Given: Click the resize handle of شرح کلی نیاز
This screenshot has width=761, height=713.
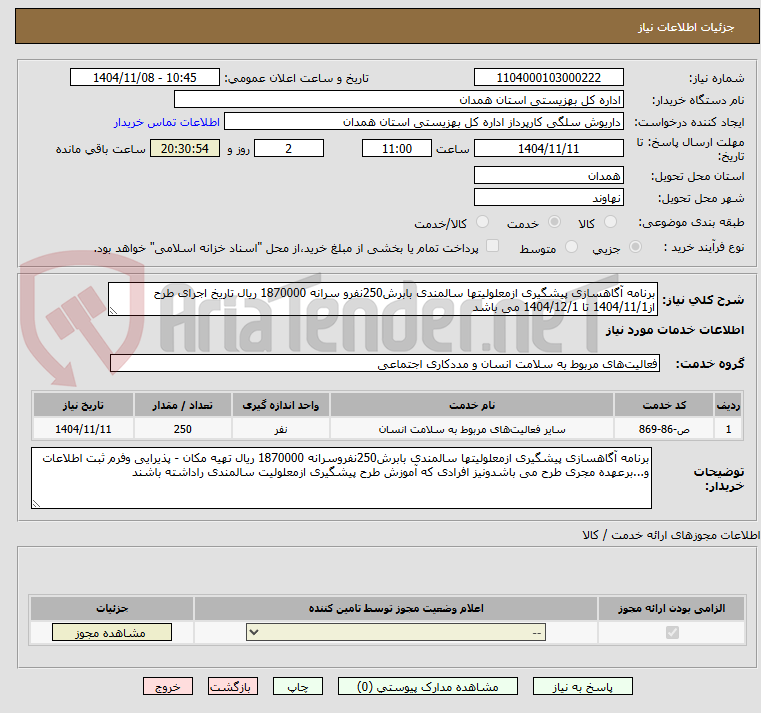Looking at the screenshot, I should click(x=113, y=311).
